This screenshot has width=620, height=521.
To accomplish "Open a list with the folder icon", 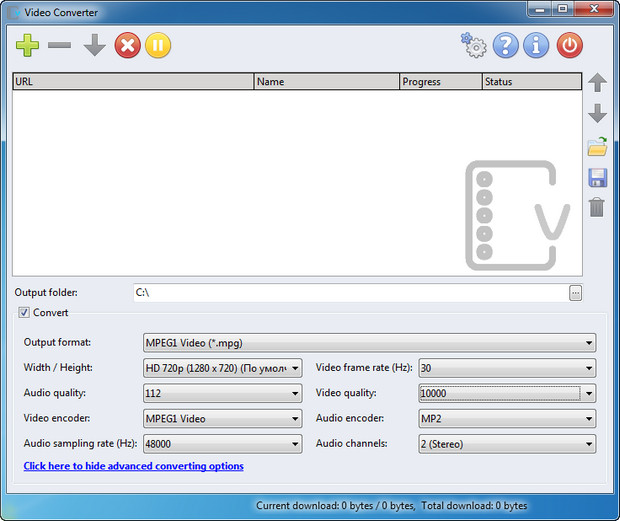I will click(597, 147).
